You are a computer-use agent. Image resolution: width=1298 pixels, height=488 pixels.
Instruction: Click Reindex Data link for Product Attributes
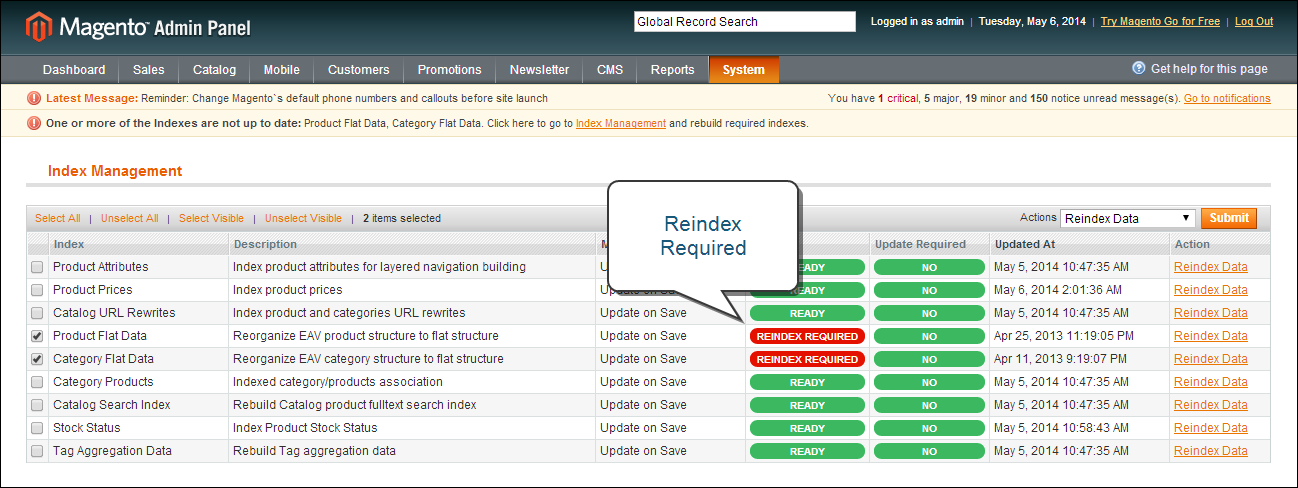pyautogui.click(x=1211, y=267)
